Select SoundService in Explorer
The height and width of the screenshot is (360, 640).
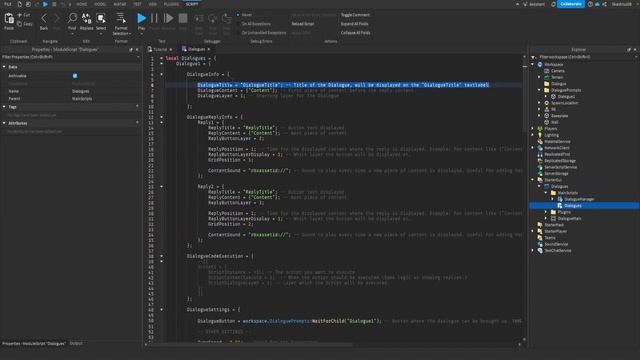[x=556, y=244]
